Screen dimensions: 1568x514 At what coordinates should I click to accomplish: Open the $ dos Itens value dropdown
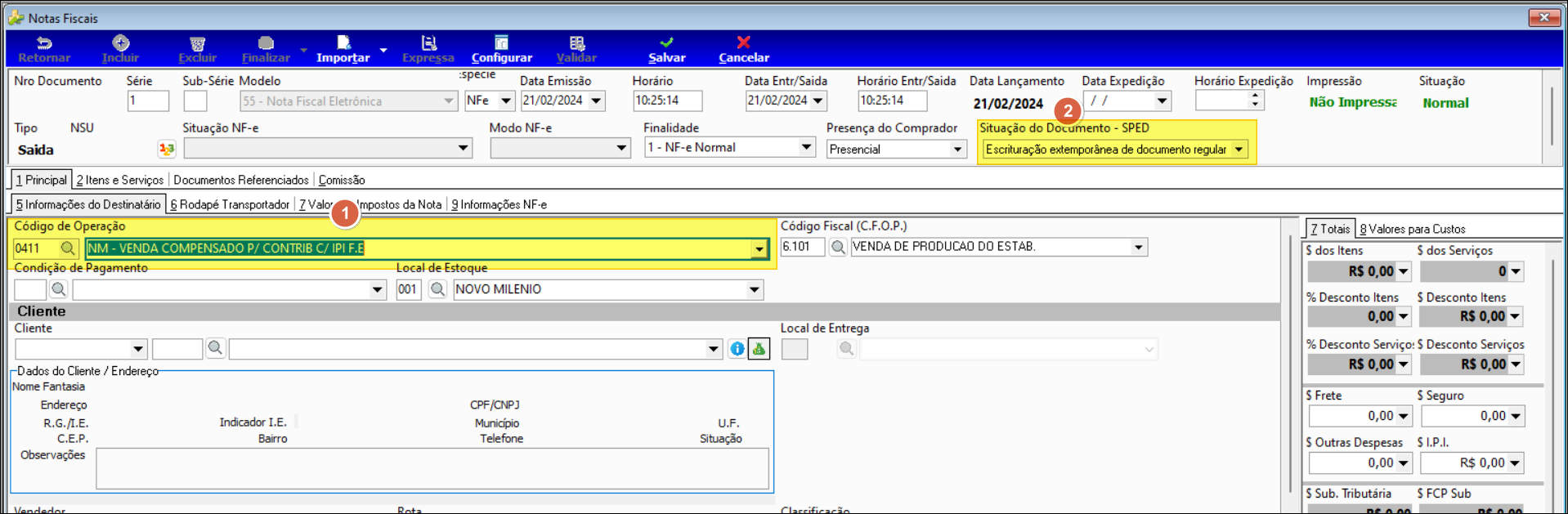[1403, 271]
